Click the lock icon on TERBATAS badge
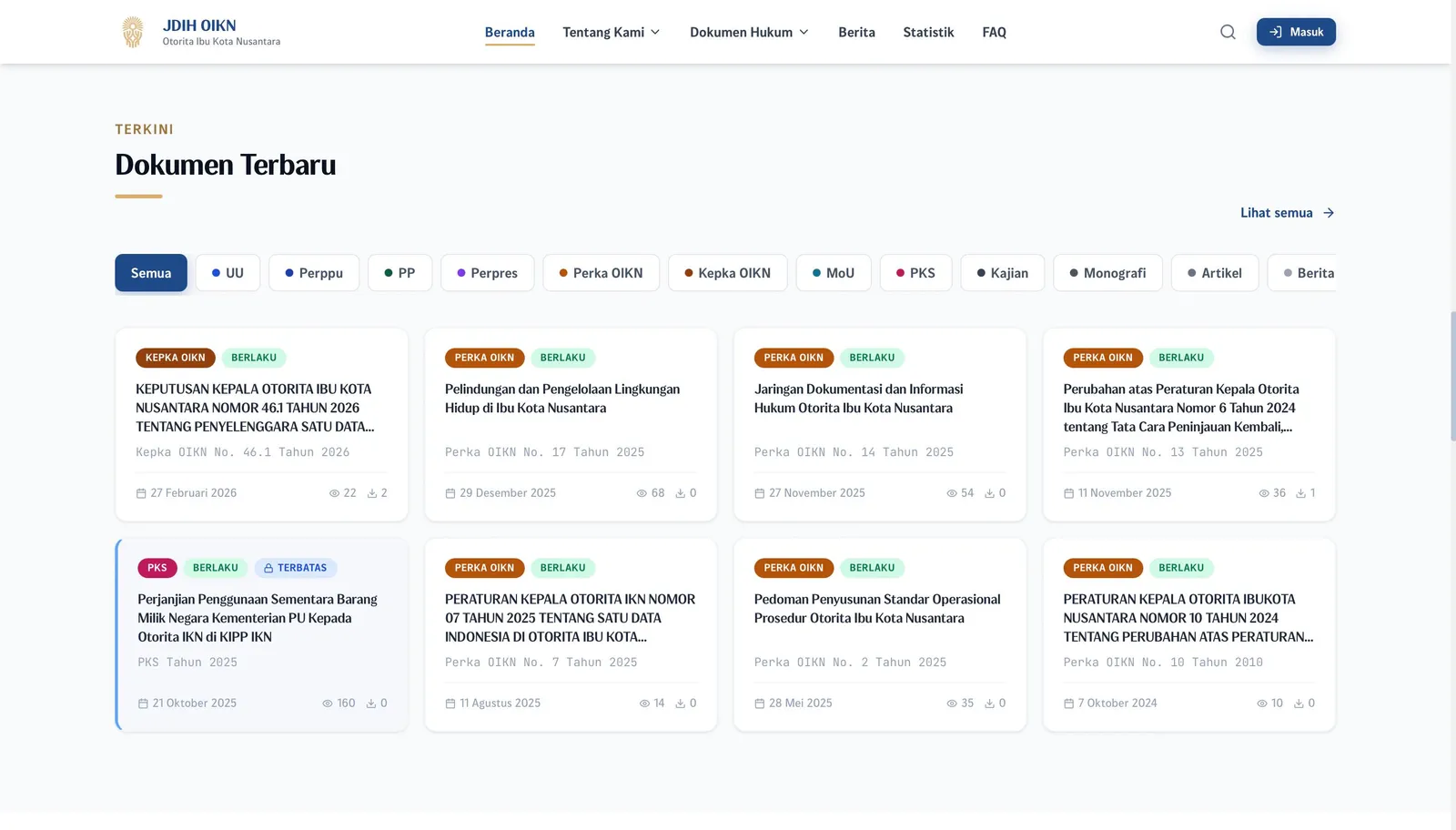1456x830 pixels. tap(268, 568)
